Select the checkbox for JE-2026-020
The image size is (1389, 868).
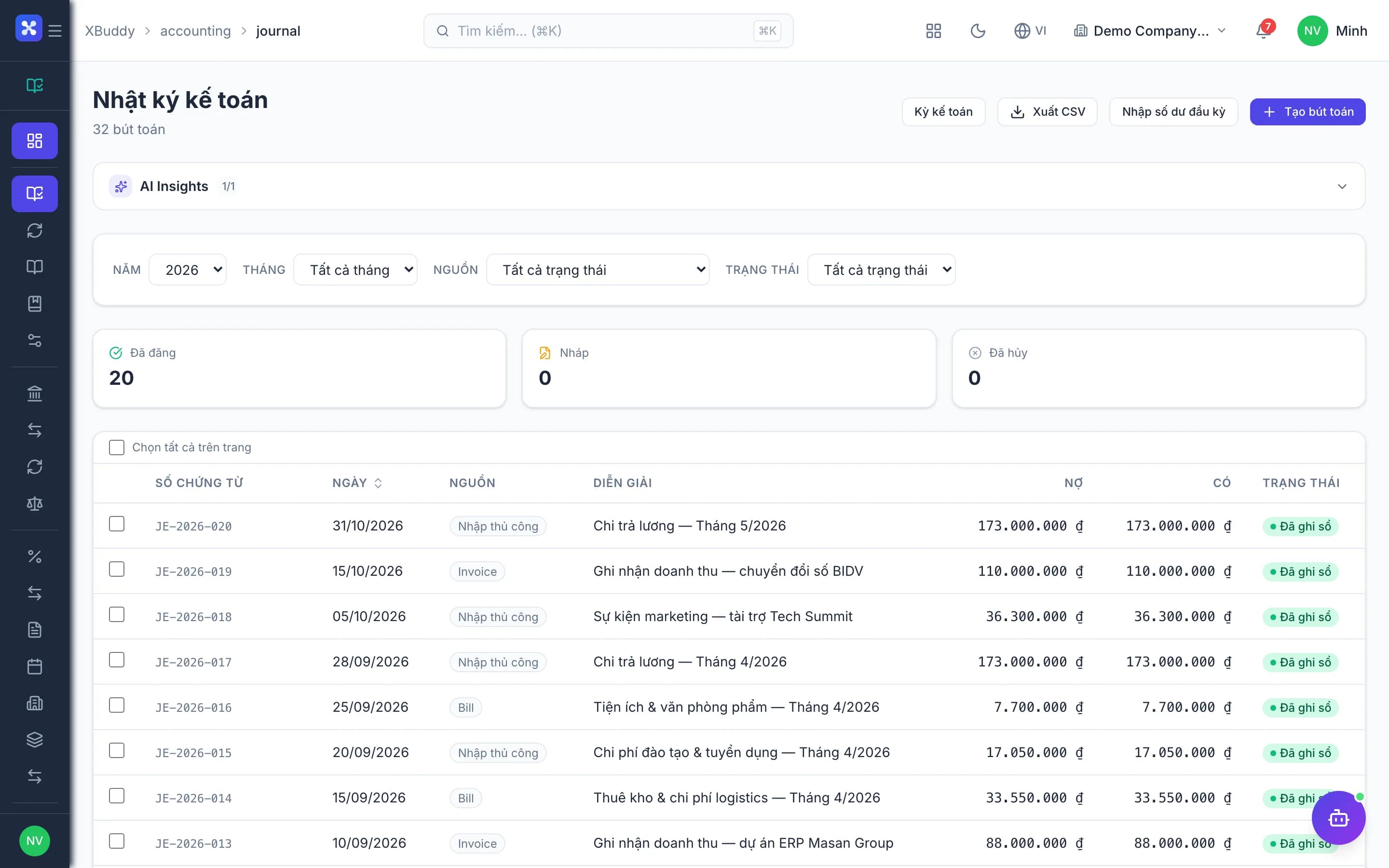click(117, 524)
